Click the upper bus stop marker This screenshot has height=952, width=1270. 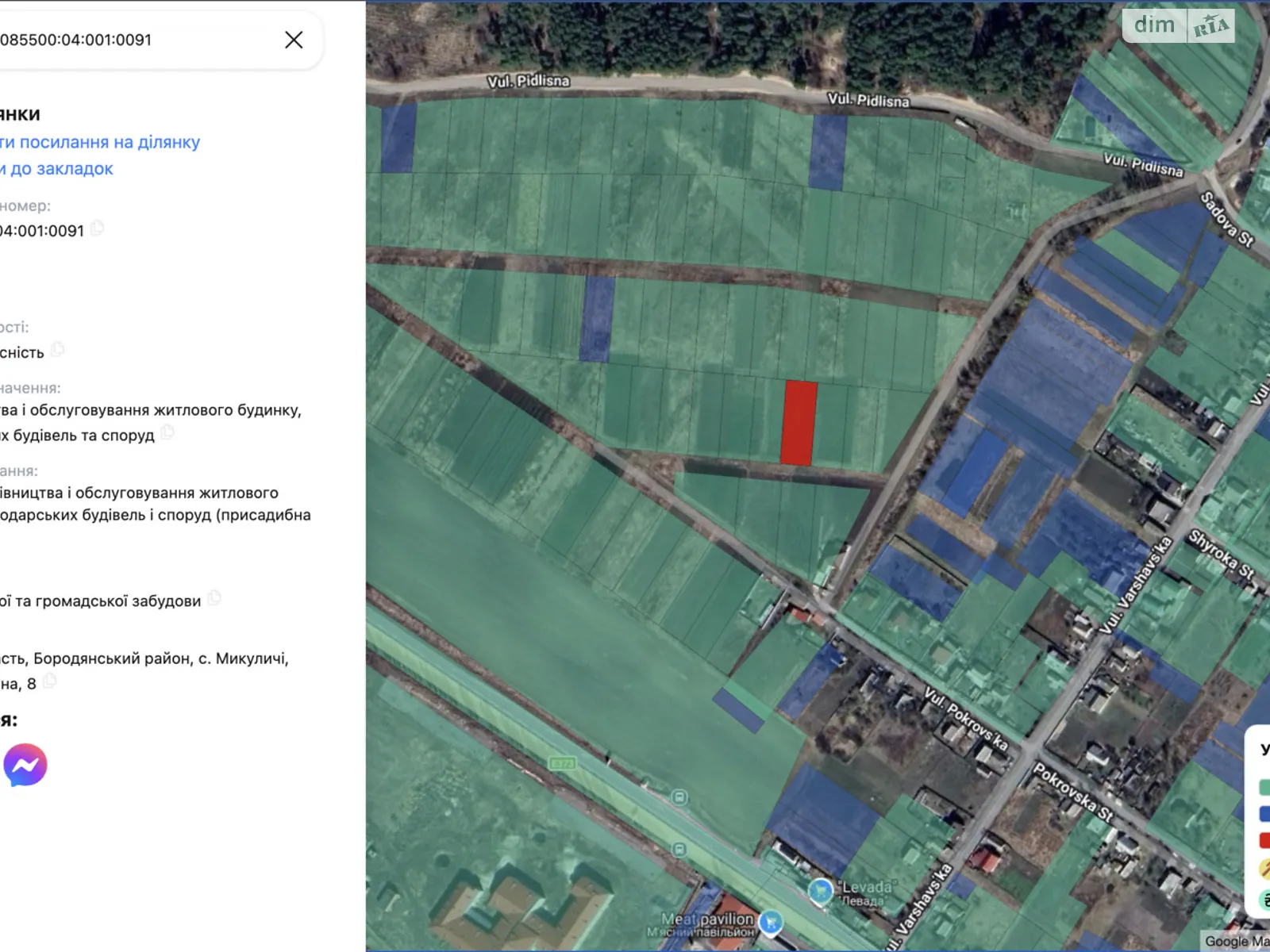click(679, 797)
